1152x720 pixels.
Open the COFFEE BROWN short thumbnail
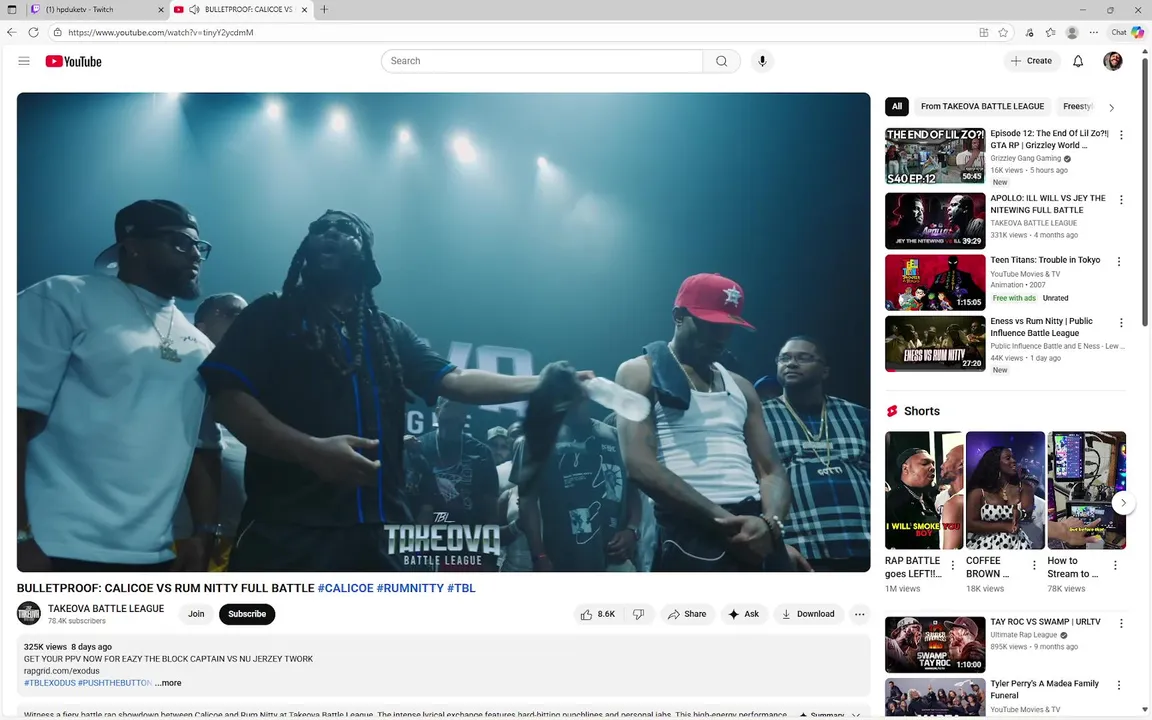[1005, 490]
